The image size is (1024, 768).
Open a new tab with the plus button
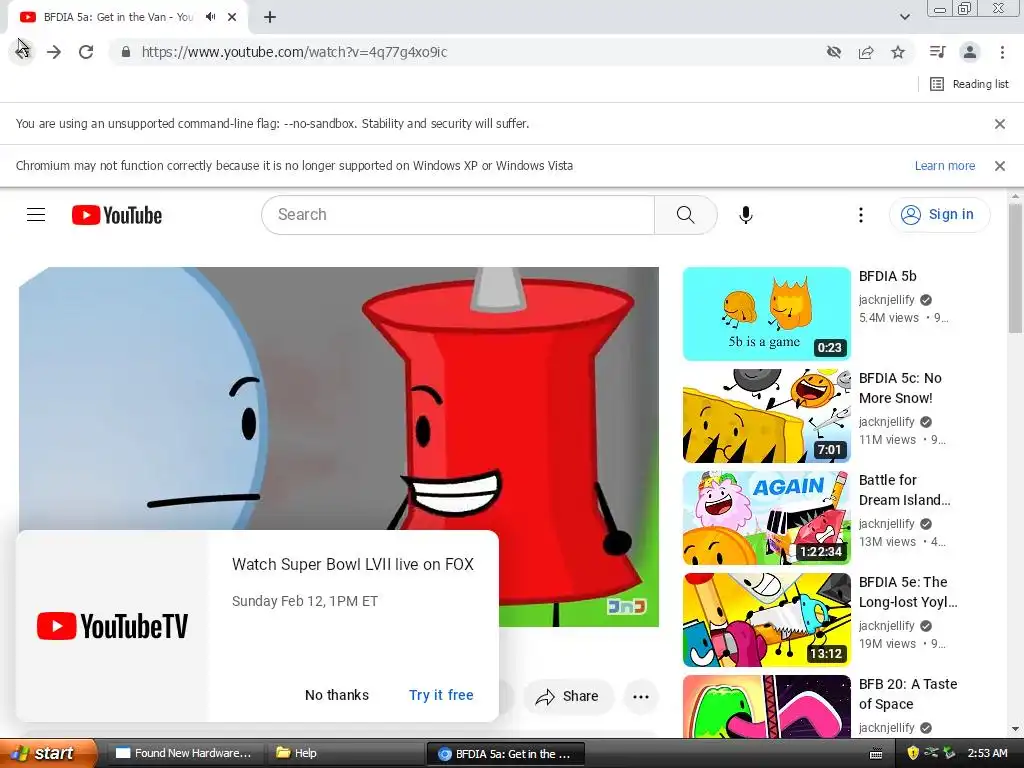270,18
